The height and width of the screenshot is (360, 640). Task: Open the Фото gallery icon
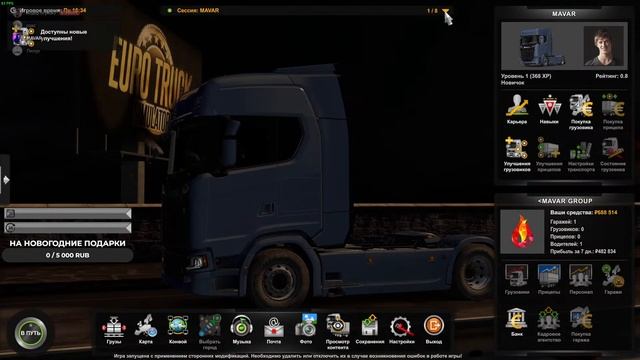pyautogui.click(x=306, y=330)
